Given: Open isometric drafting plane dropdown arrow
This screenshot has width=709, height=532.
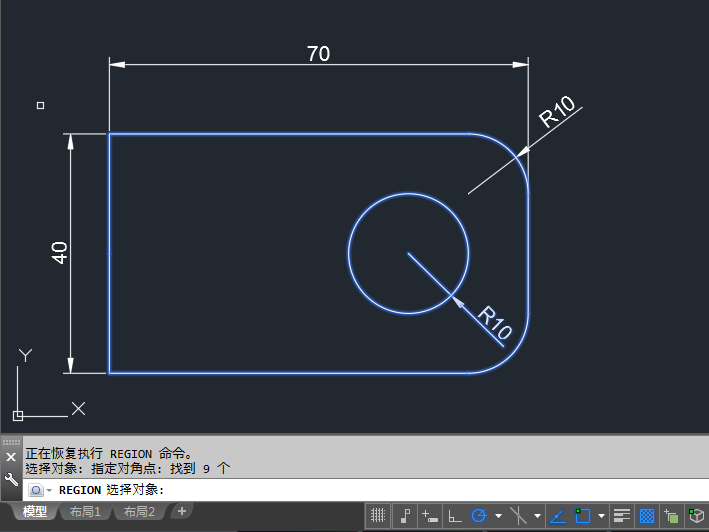Looking at the screenshot, I should coord(537,515).
